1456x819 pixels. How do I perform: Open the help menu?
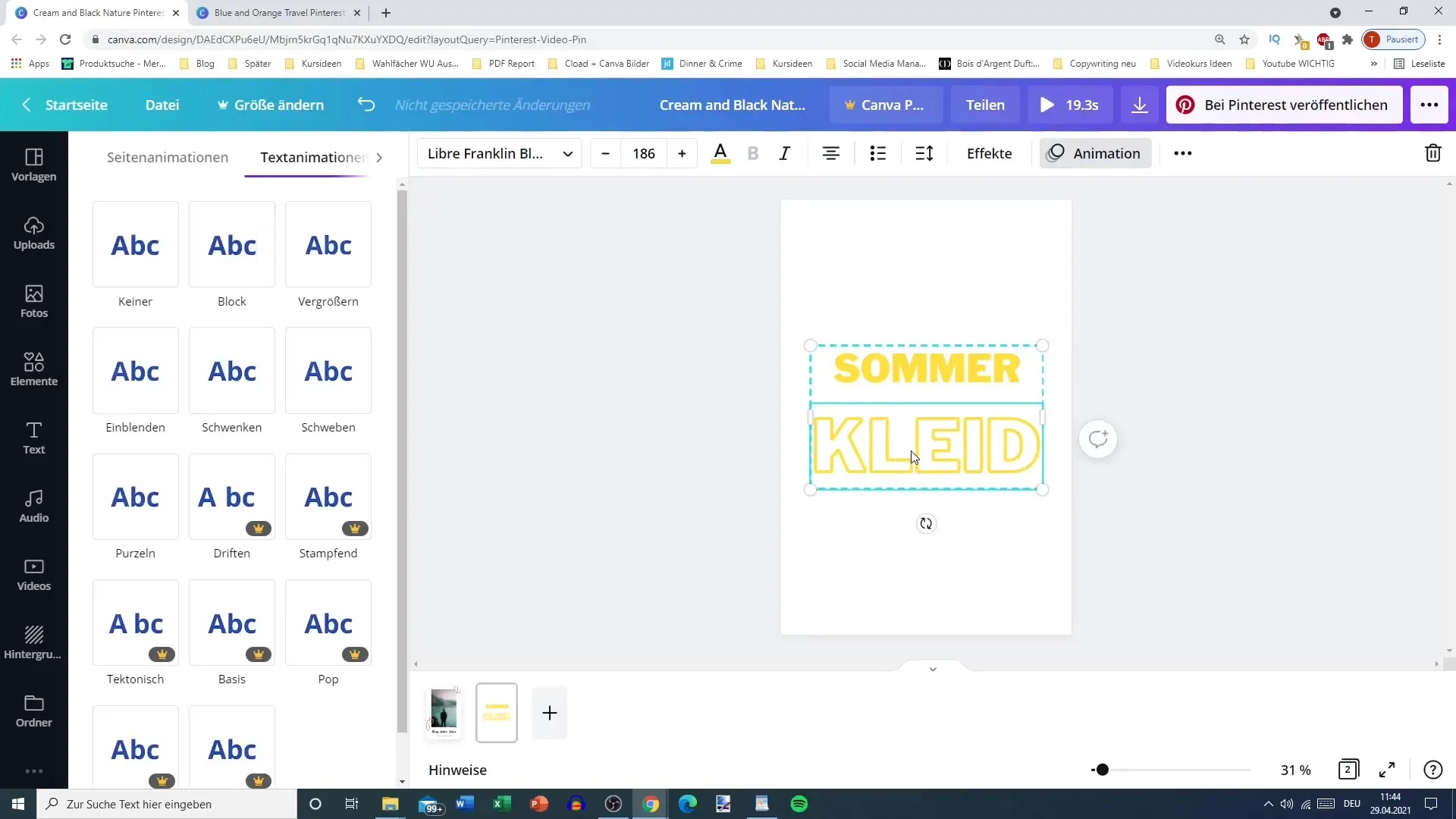point(1432,770)
